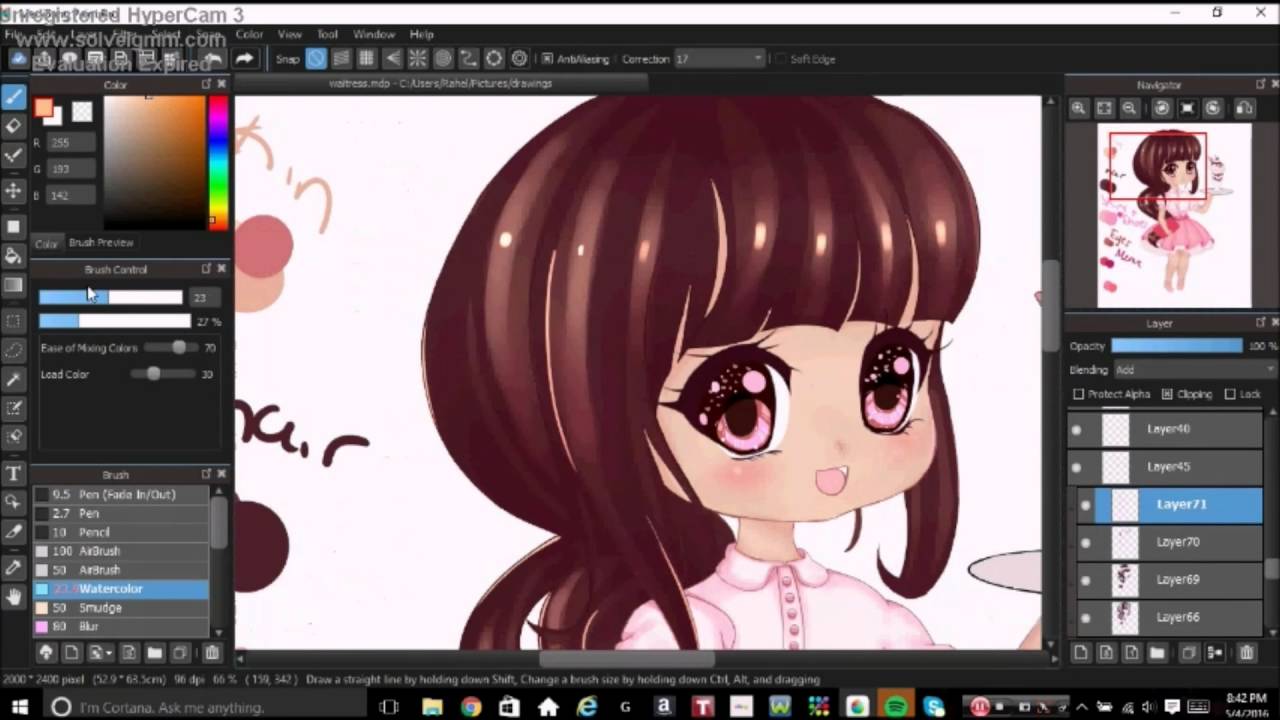Open the Window menu
1280x720 pixels.
point(374,34)
